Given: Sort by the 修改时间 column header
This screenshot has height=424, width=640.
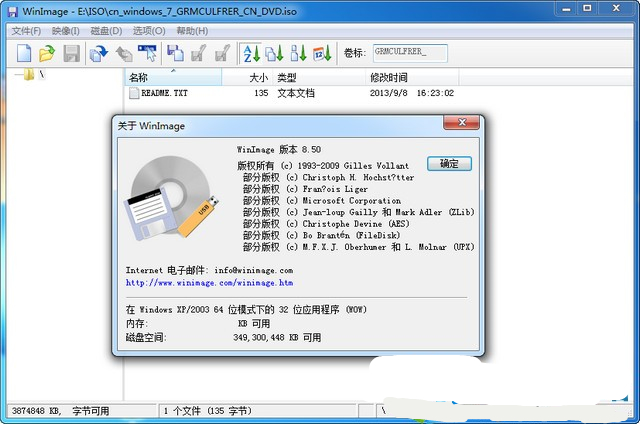Looking at the screenshot, I should point(412,77).
